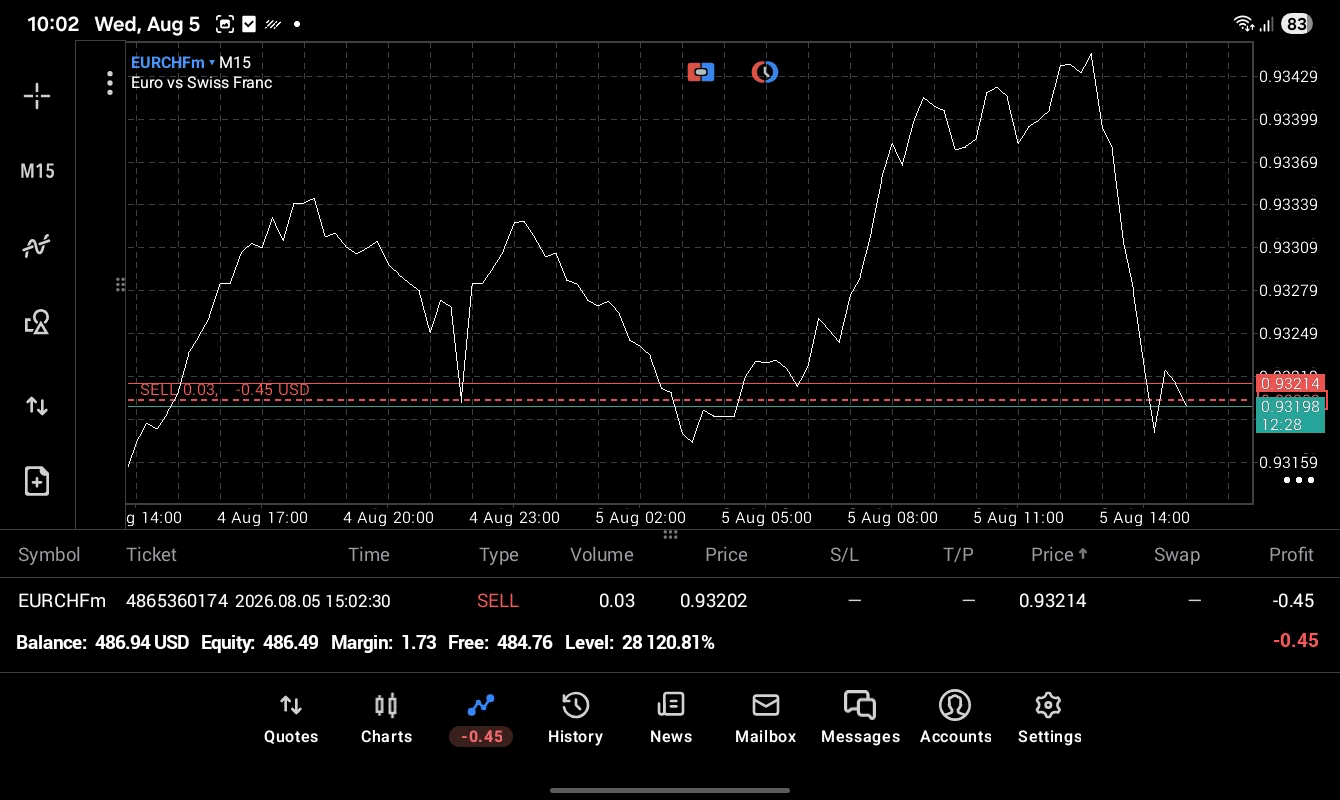Tap the 0.93339 price axis label
Viewport: 1340px width, 800px height.
click(x=1288, y=205)
